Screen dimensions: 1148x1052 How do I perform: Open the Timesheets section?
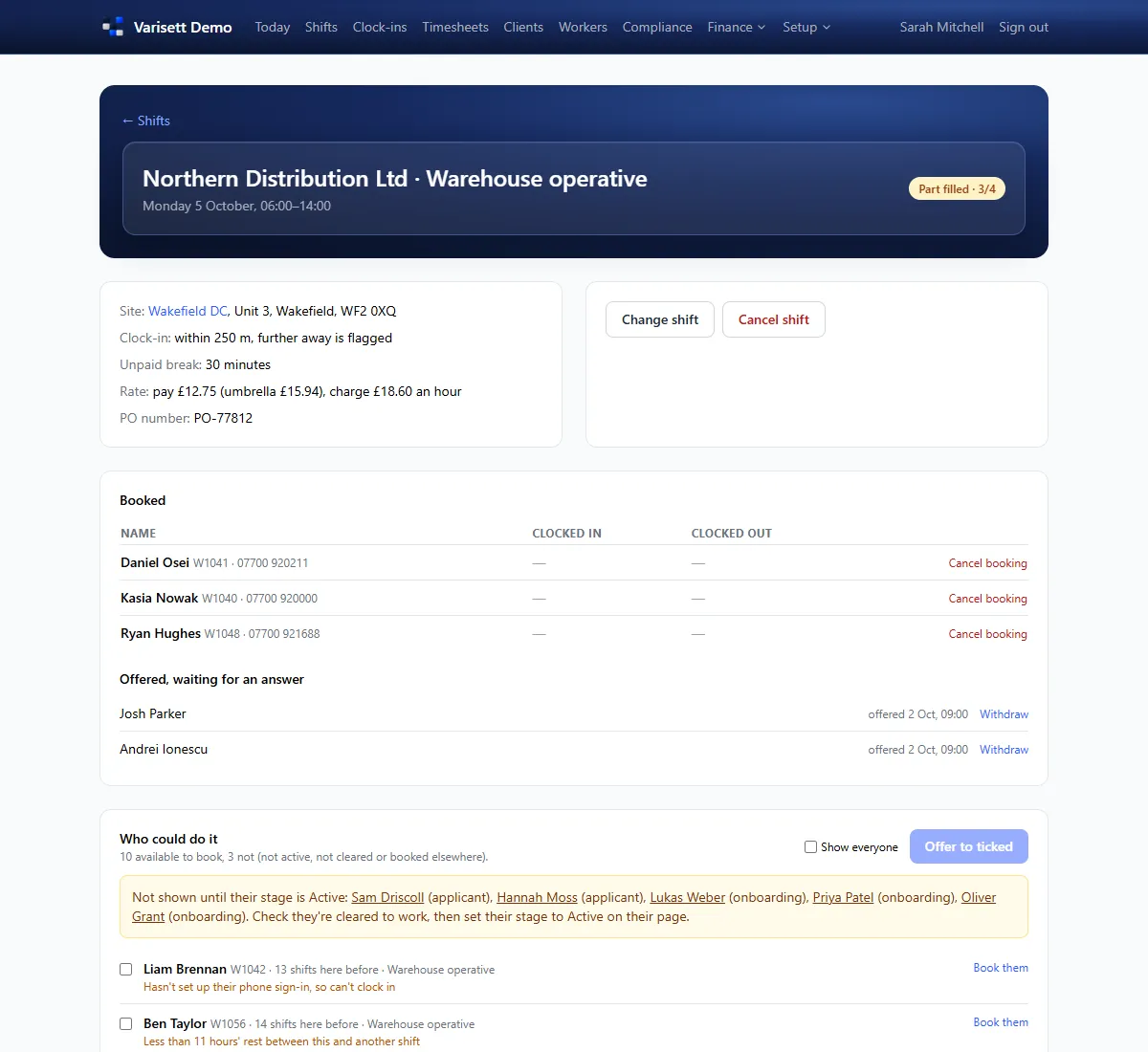(455, 27)
